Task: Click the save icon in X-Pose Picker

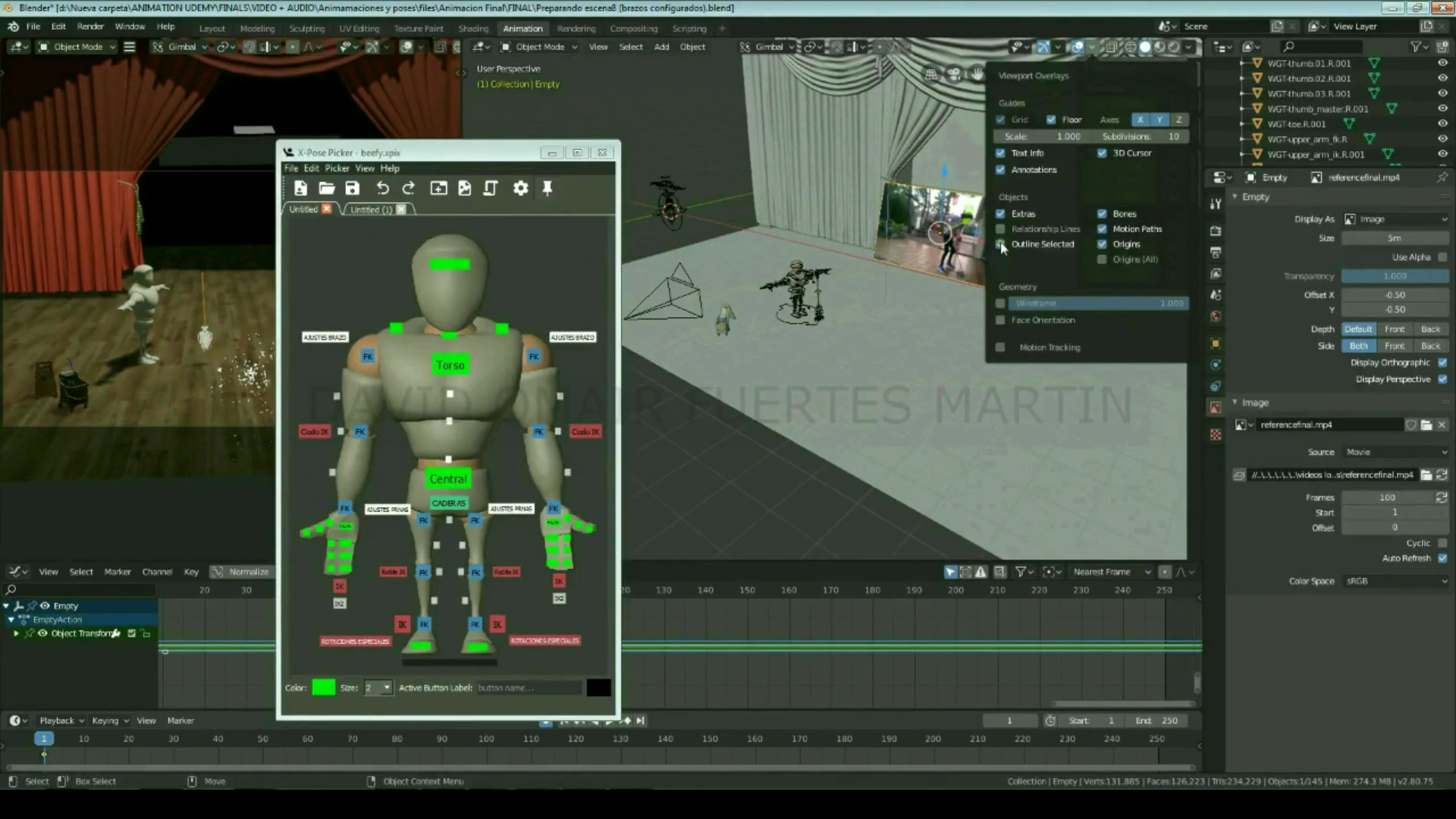Action: 352,188
